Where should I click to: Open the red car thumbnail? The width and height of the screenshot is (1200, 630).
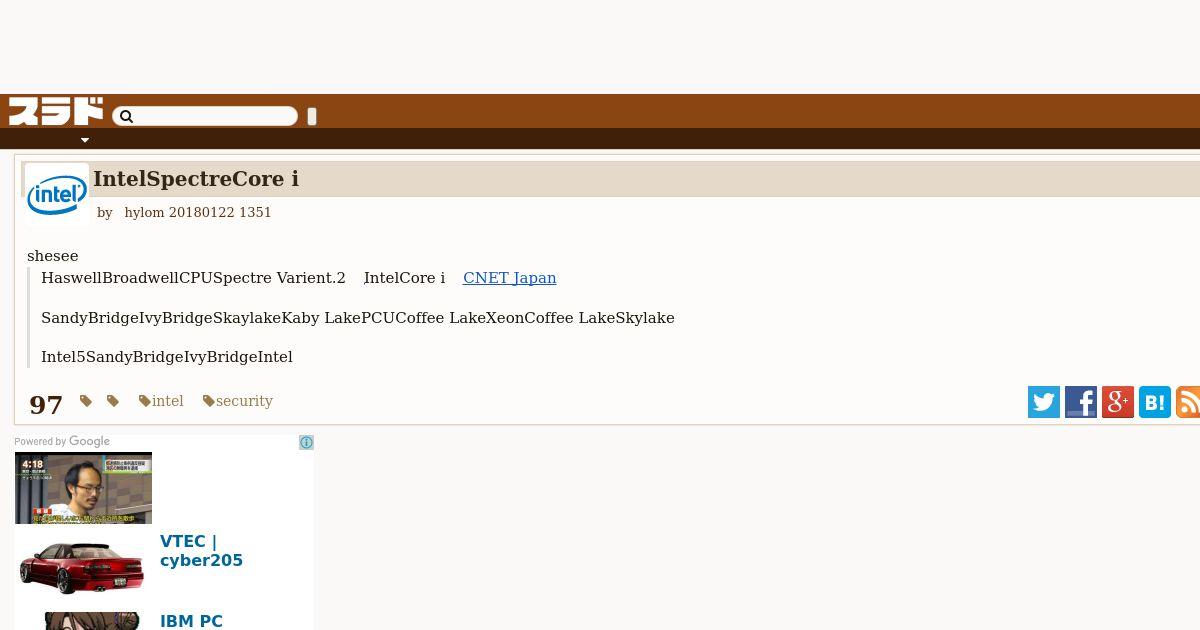pyautogui.click(x=83, y=566)
